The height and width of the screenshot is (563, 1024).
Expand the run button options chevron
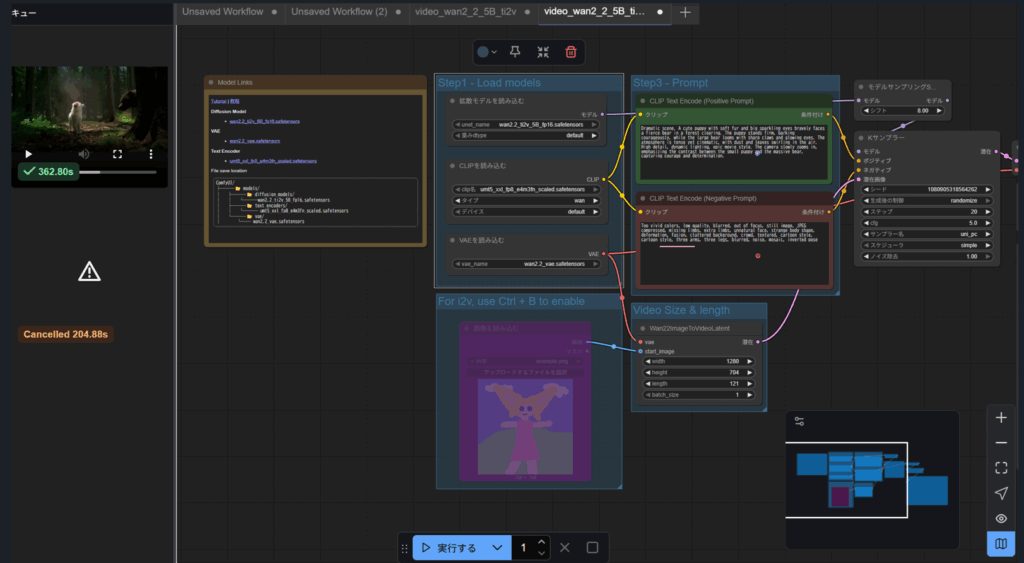tap(497, 548)
